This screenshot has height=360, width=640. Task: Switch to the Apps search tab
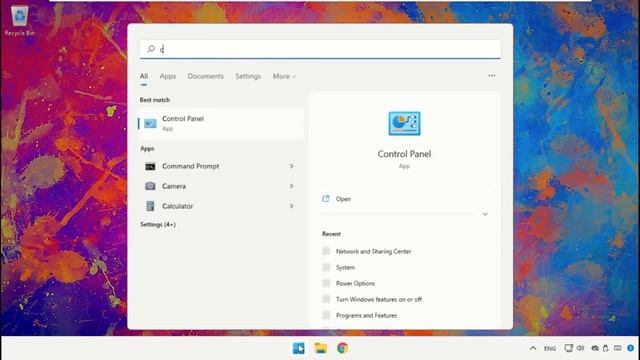[x=168, y=76]
